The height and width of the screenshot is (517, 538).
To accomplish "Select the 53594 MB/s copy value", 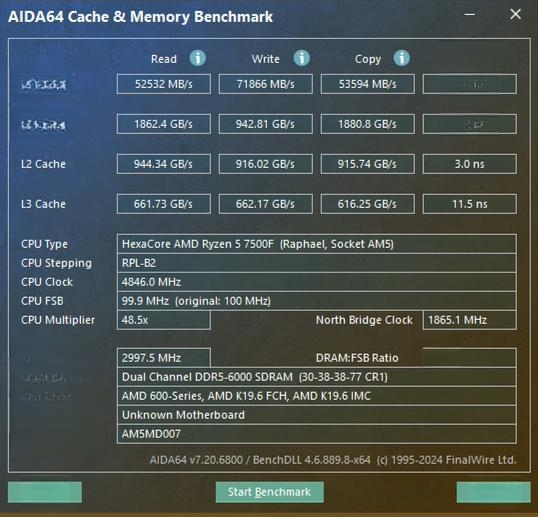I will 367,84.
